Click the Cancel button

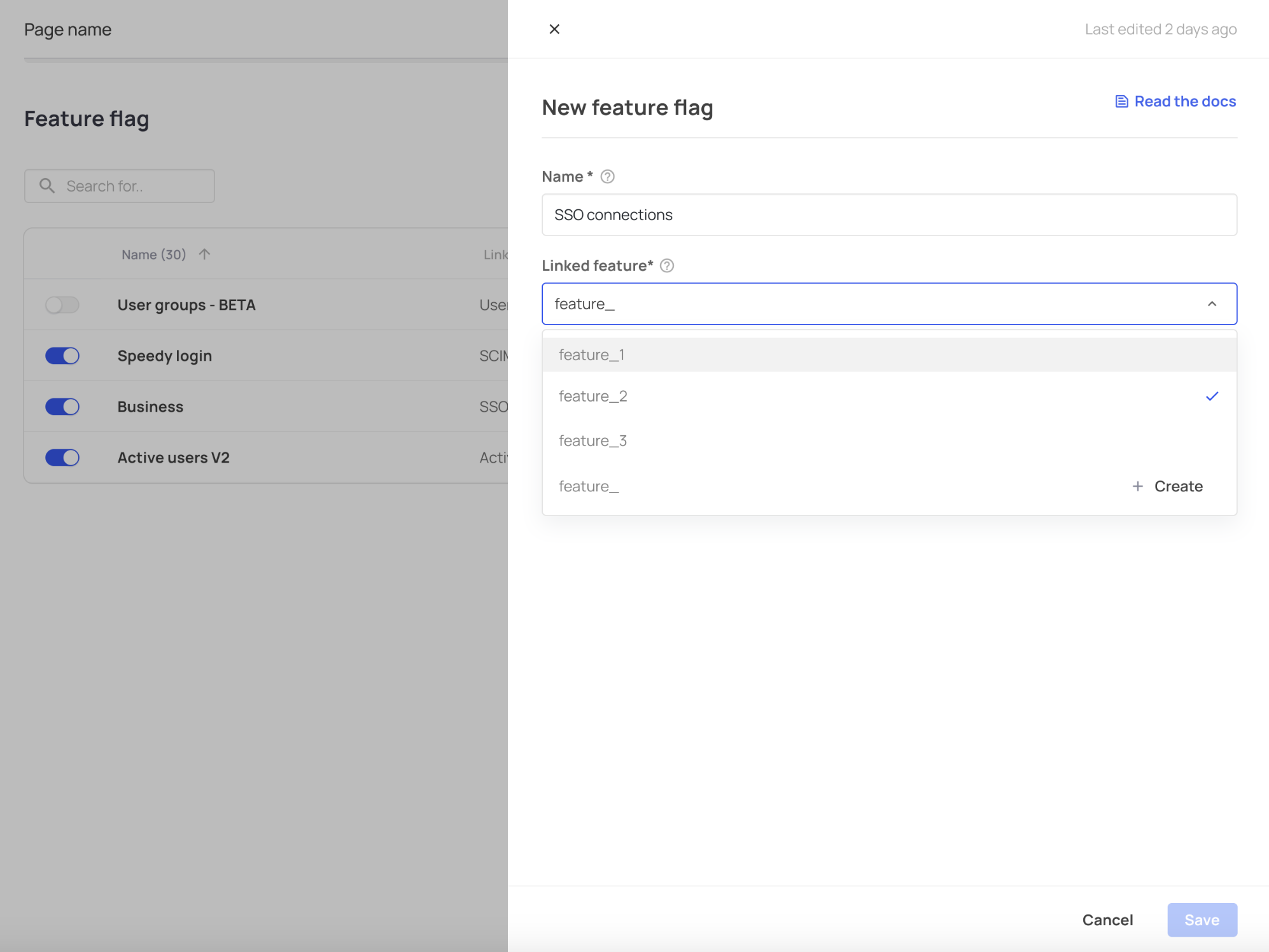pos(1107,920)
